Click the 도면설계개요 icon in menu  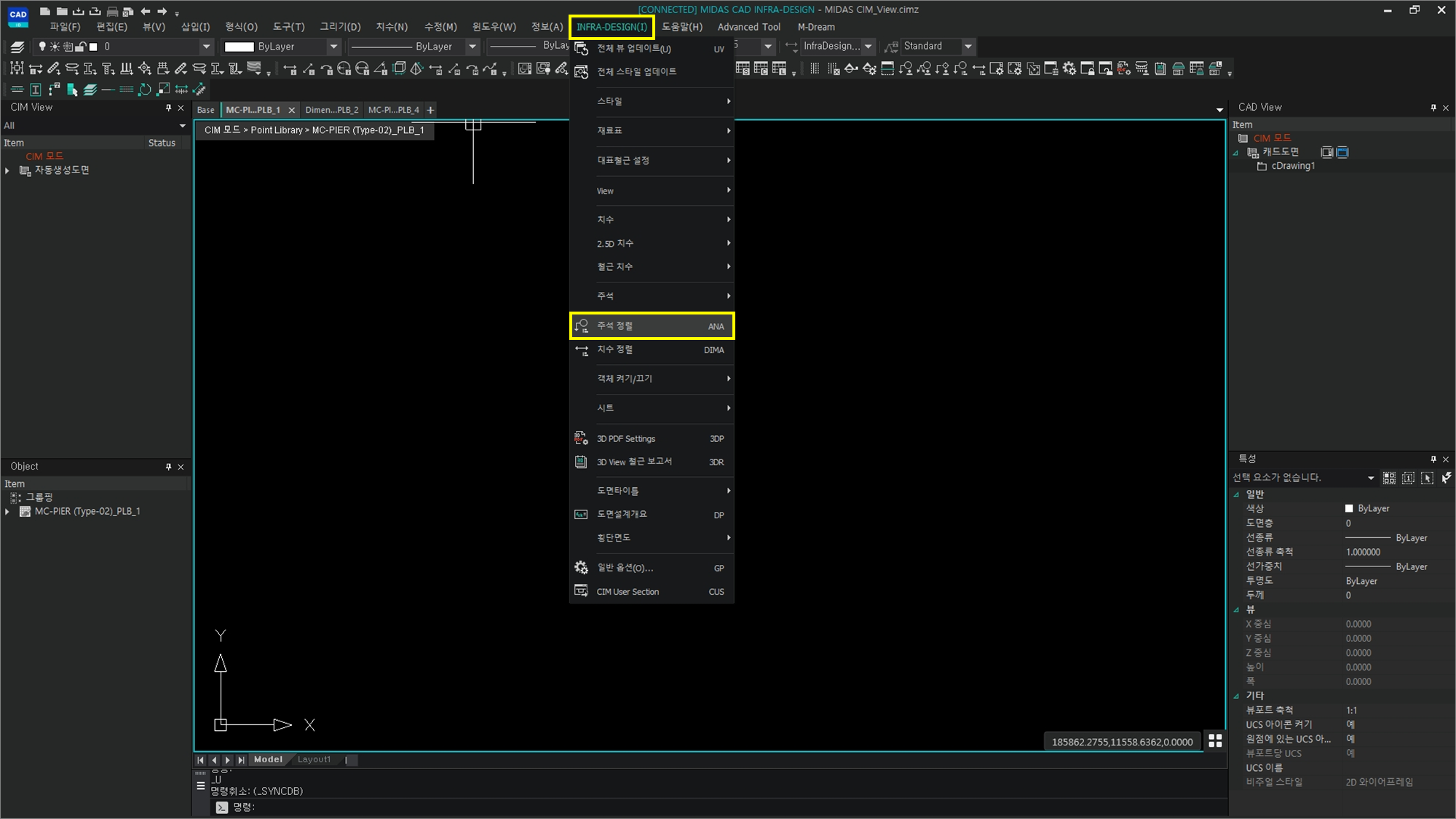581,514
